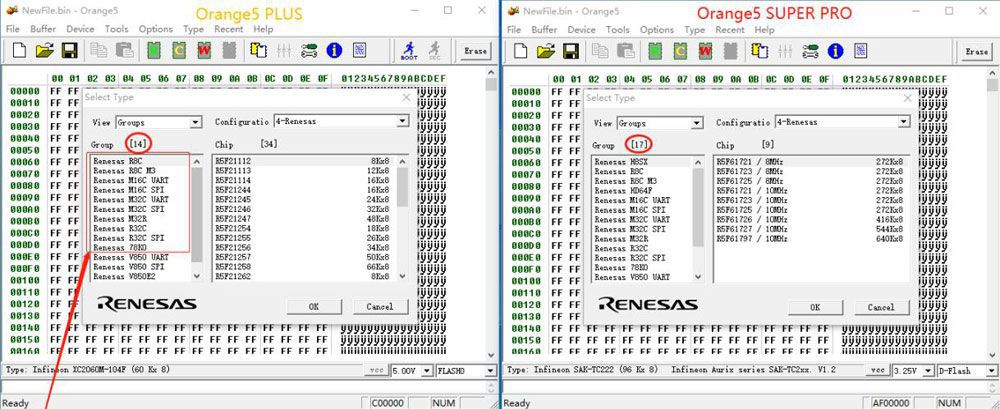Screen dimensions: 1000x409
Task: Click group list scrollbar in Orange5 PLUS dialog
Action: pos(197,217)
